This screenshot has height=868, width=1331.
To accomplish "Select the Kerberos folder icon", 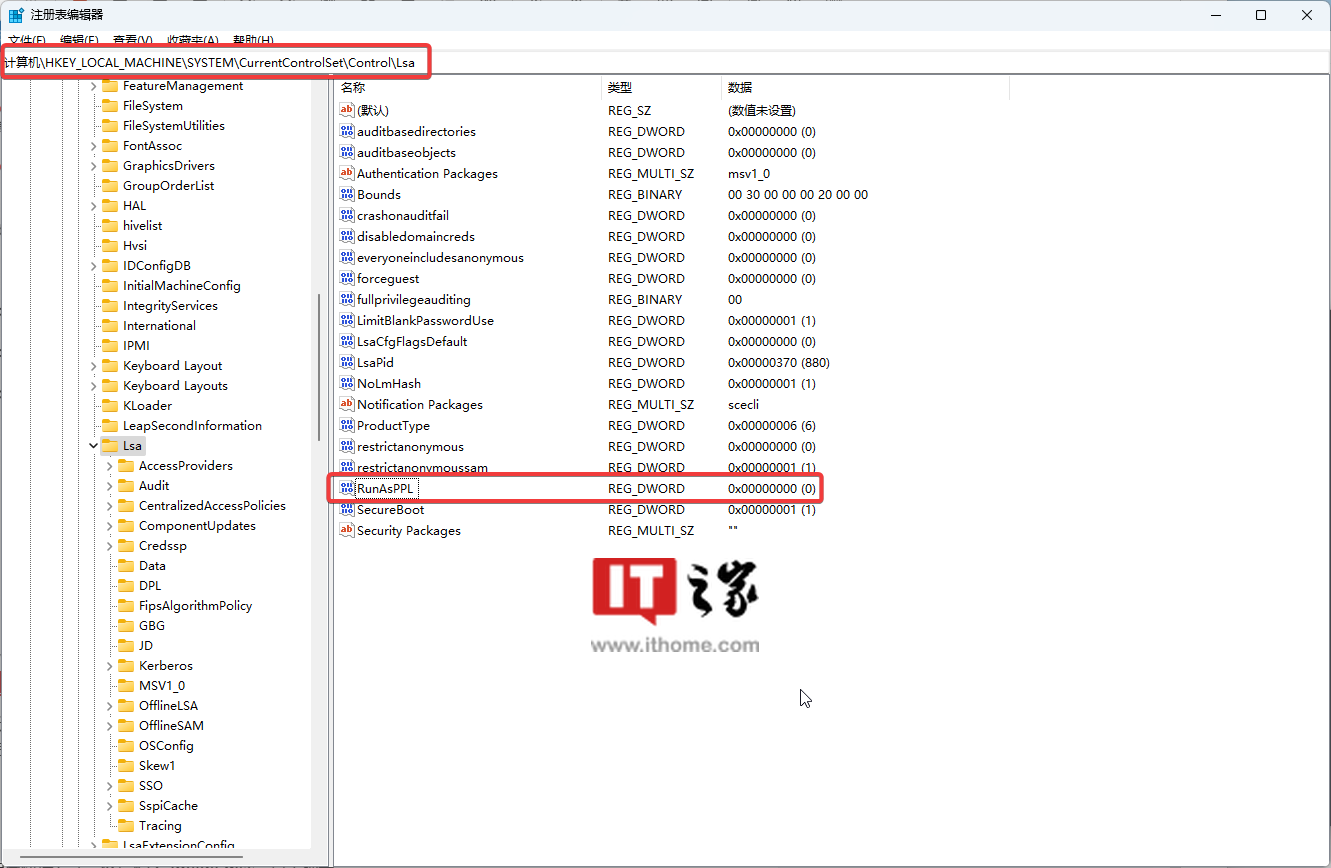I will pyautogui.click(x=125, y=666).
